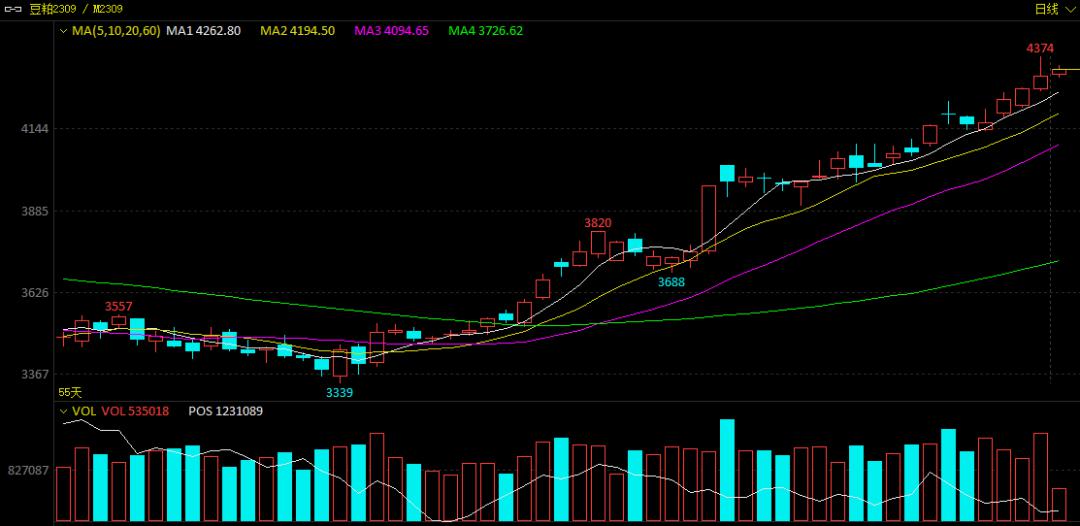Select the MA4 3726.62 value

point(486,31)
